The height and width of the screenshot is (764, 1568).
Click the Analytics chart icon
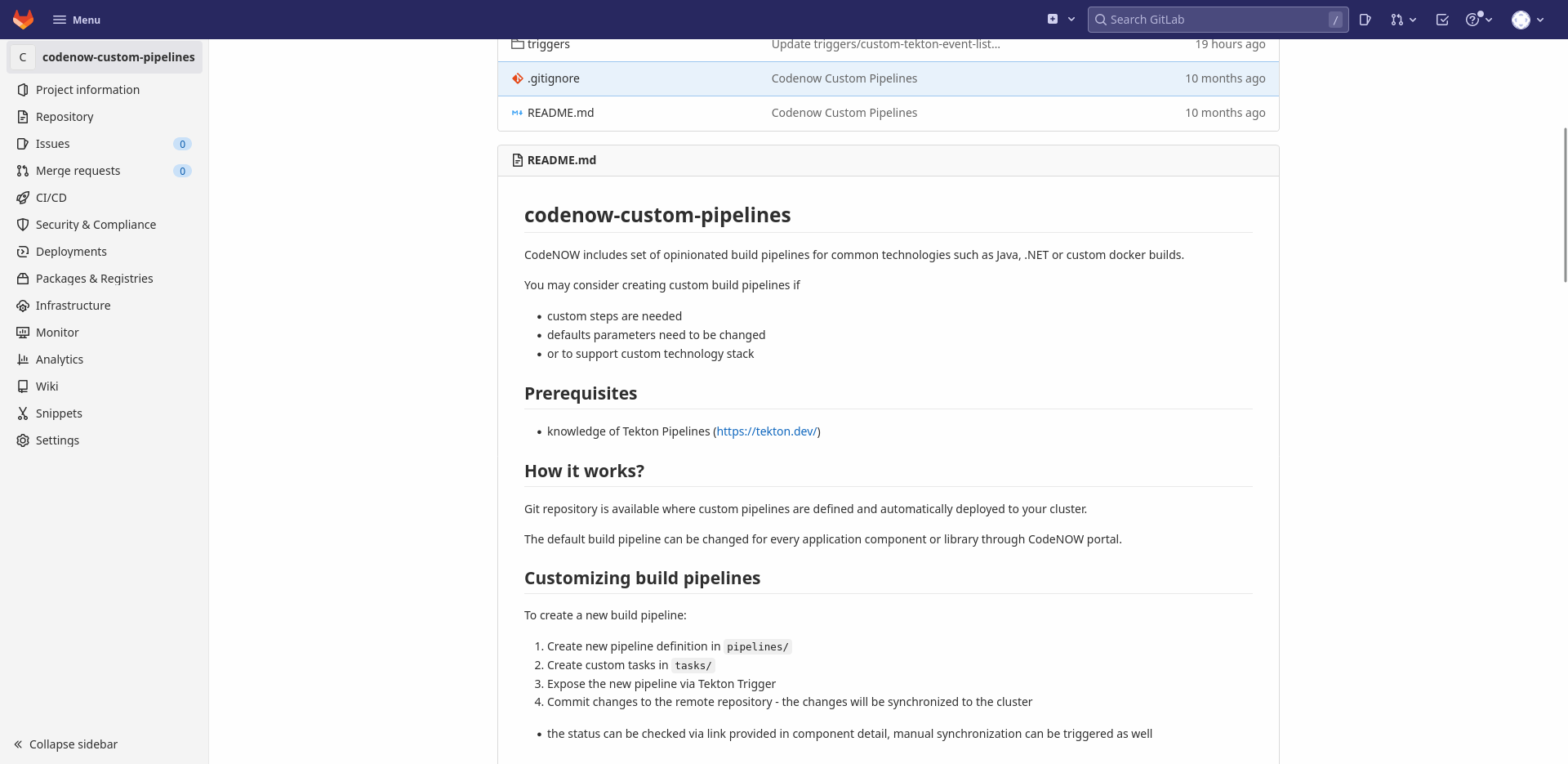tap(23, 360)
